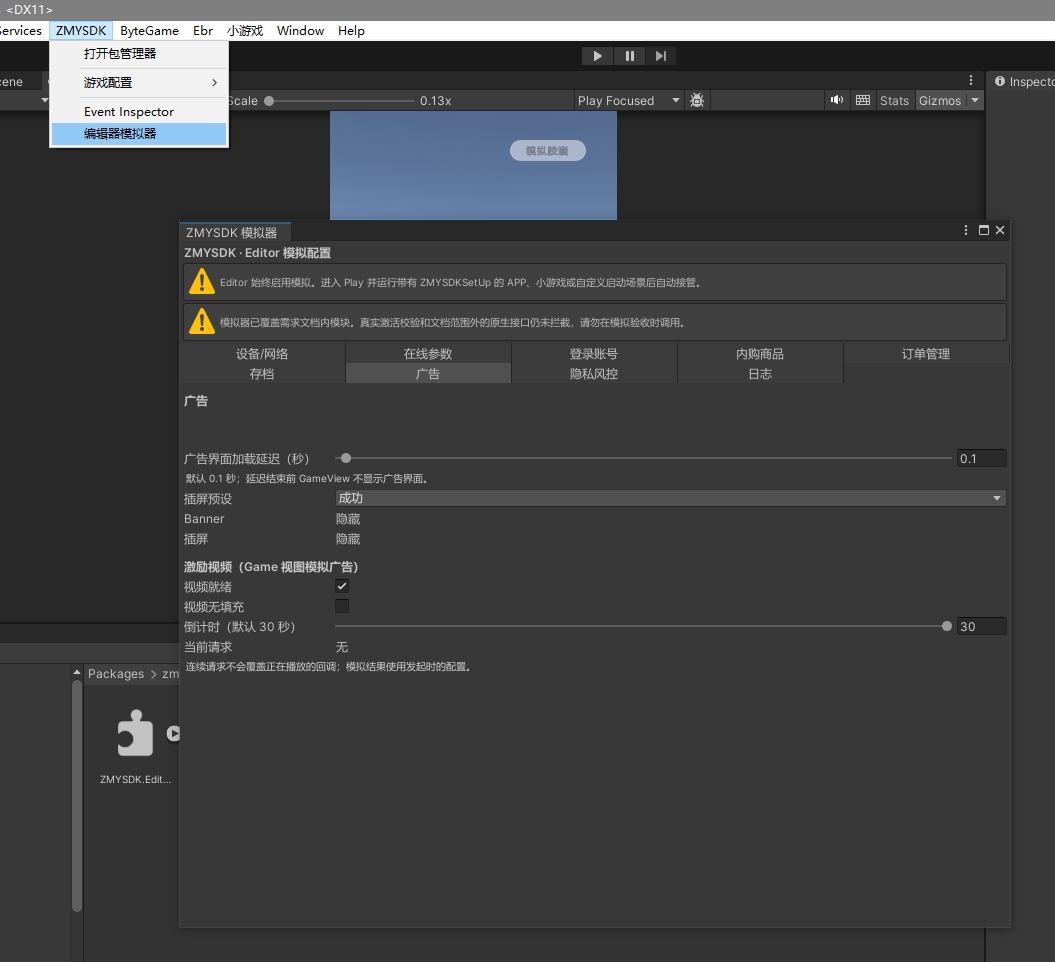
Task: Click the countdown value field 30
Action: [982, 626]
